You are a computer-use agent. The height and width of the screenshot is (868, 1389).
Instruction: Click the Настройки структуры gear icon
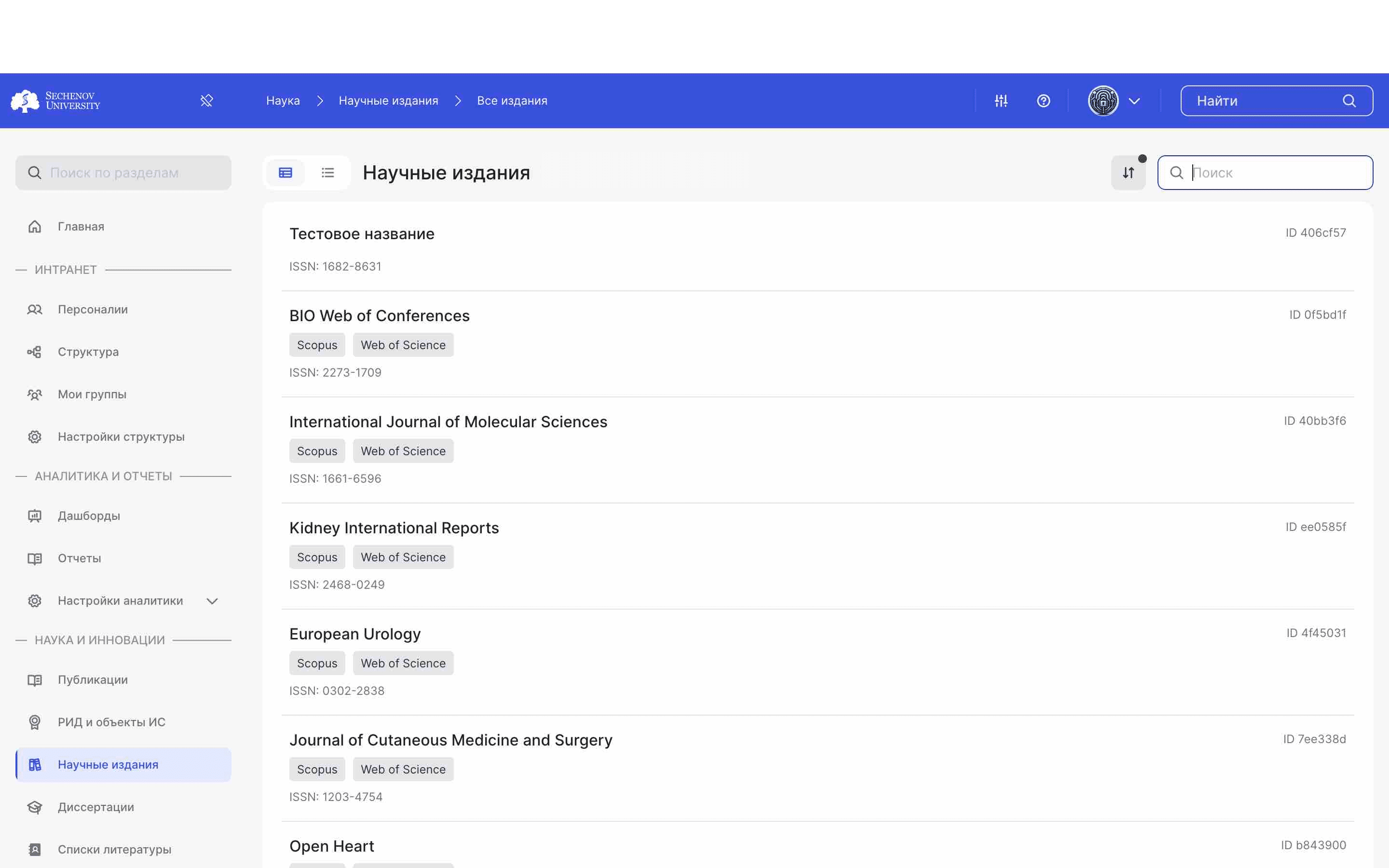tap(34, 437)
